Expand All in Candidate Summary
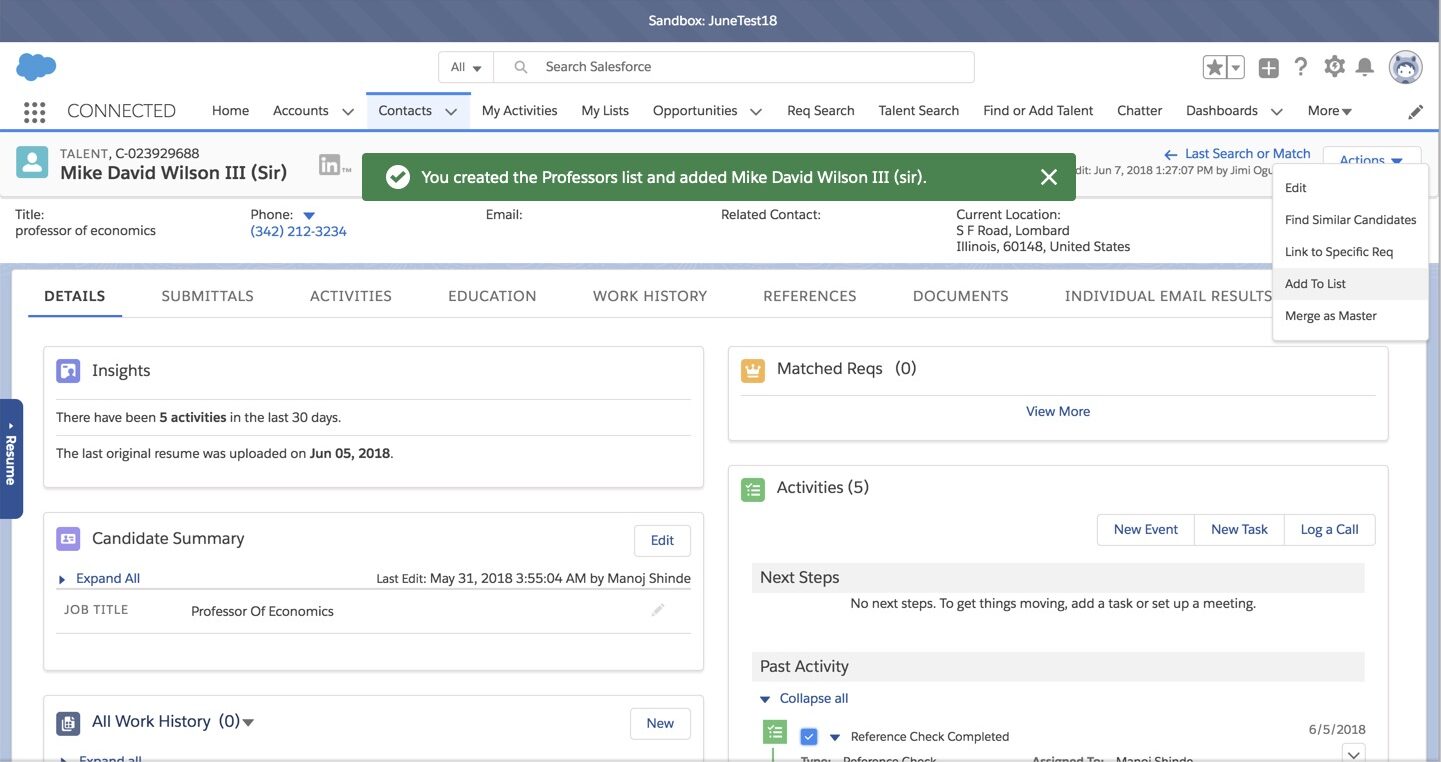Viewport: 1441px width, 762px height. [x=107, y=578]
